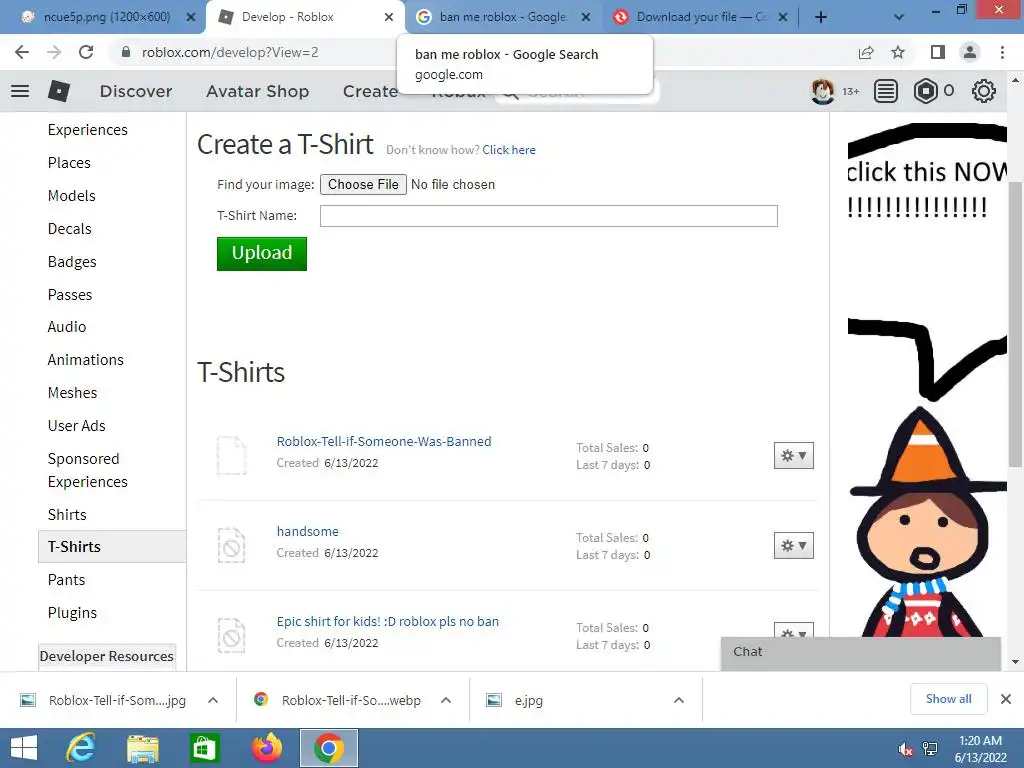The width and height of the screenshot is (1024, 768).
Task: Open Discover in Roblox navigation
Action: pyautogui.click(x=136, y=91)
